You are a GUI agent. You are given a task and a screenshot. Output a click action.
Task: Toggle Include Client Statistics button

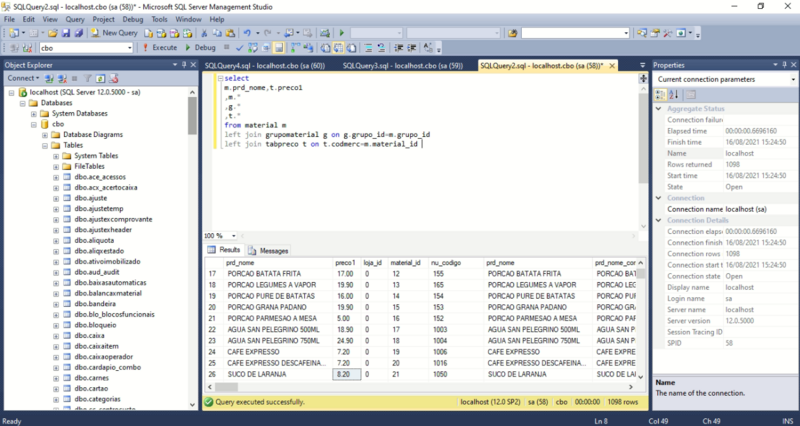point(309,48)
